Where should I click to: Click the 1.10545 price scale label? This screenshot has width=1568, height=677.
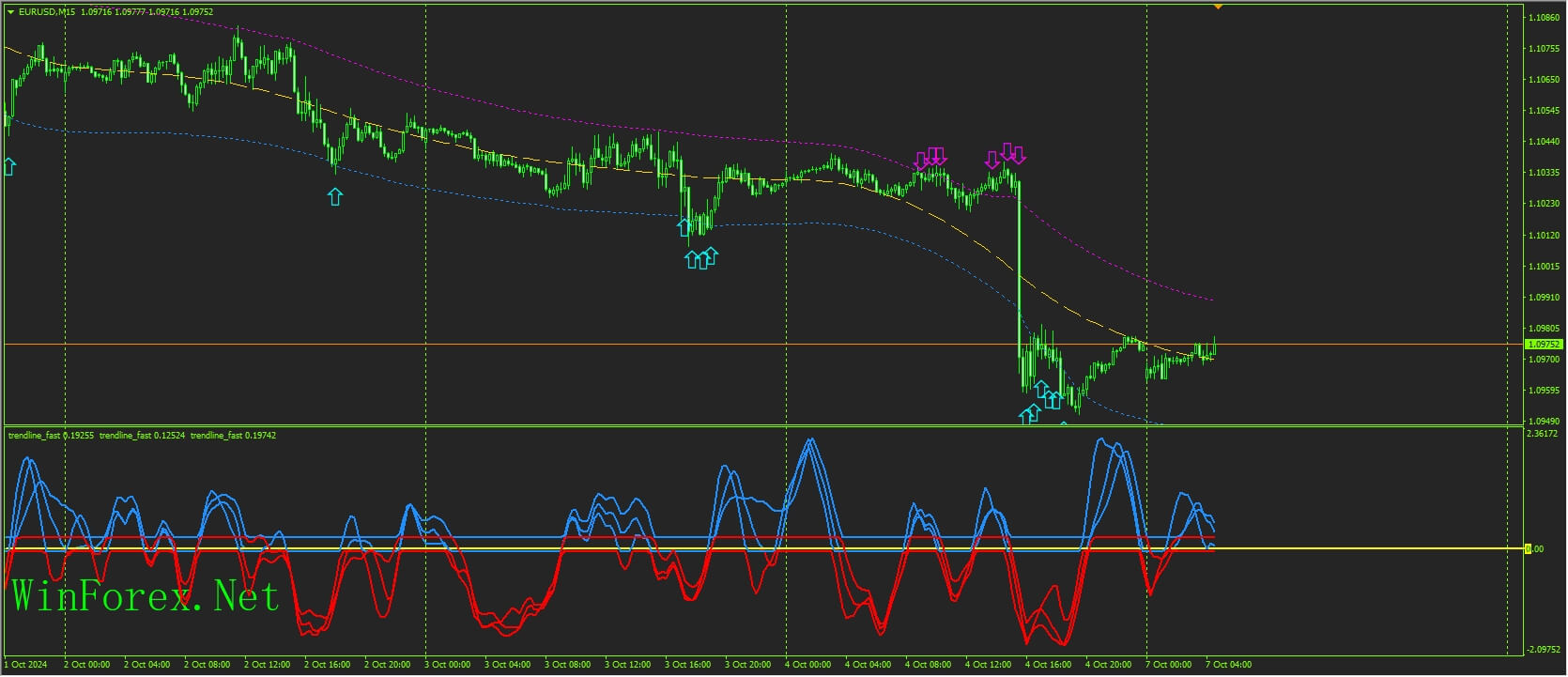[x=1545, y=111]
